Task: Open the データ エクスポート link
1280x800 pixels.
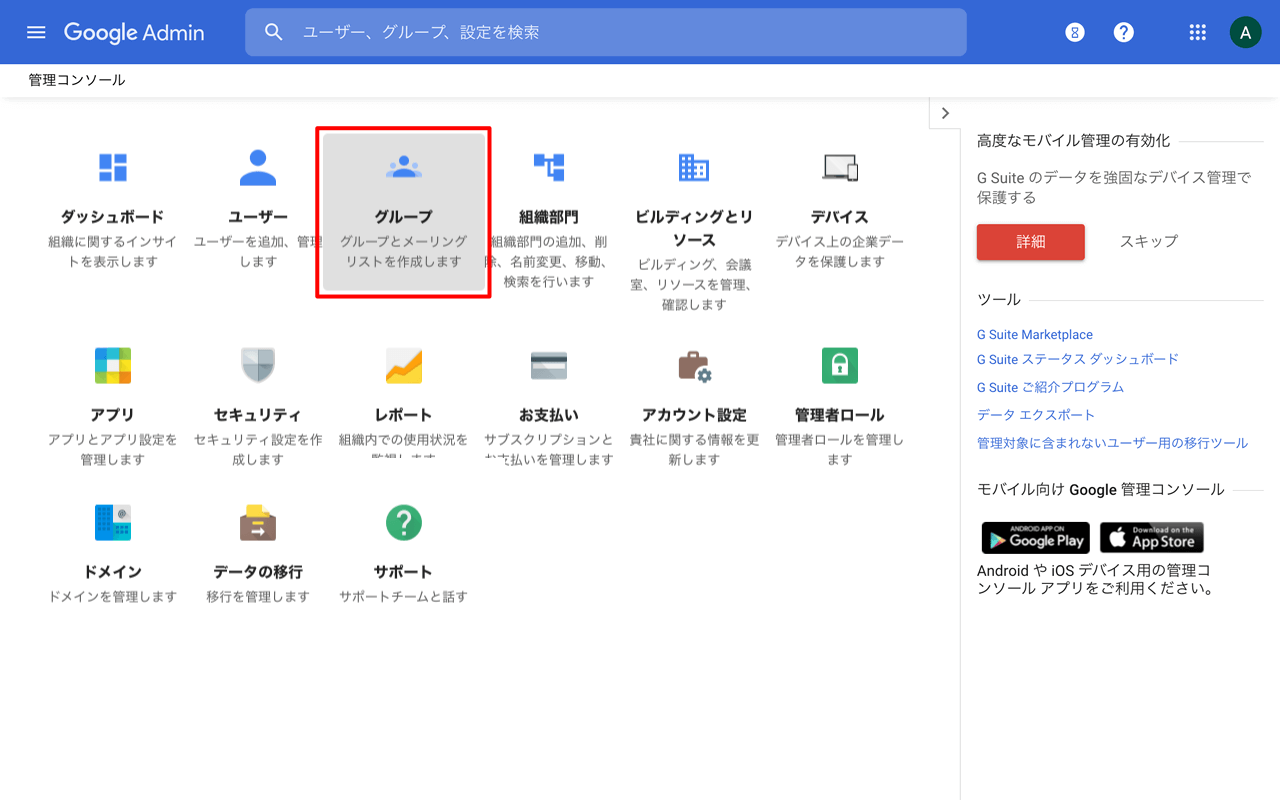Action: point(1036,415)
